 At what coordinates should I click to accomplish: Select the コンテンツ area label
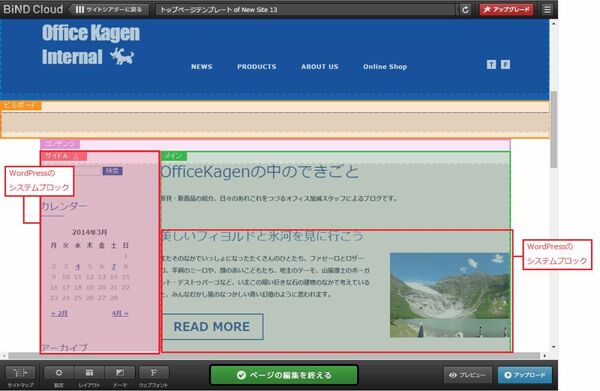60,144
